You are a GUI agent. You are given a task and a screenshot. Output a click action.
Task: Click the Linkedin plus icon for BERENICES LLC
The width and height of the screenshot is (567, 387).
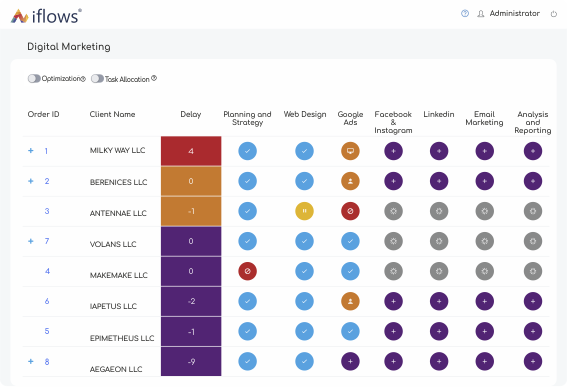tap(439, 181)
